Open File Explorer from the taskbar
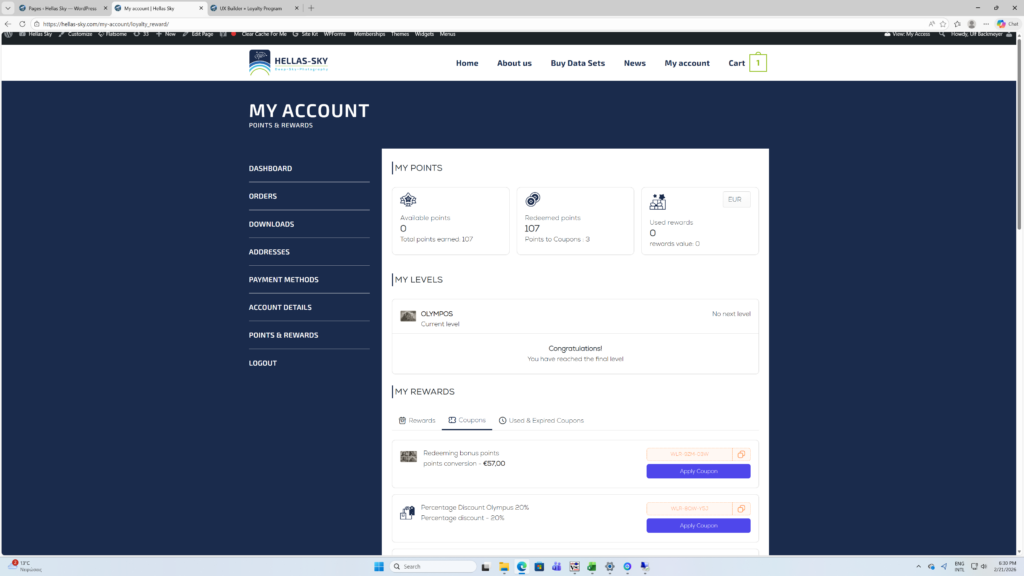The width and height of the screenshot is (1024, 576). point(504,567)
